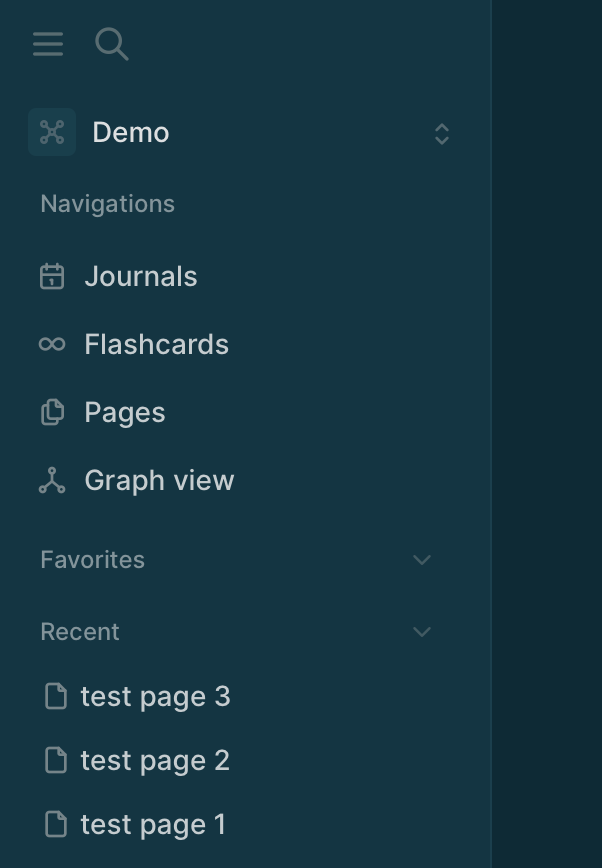This screenshot has height=868, width=602.
Task: Collapse the Favorites section chevron
Action: pos(422,560)
